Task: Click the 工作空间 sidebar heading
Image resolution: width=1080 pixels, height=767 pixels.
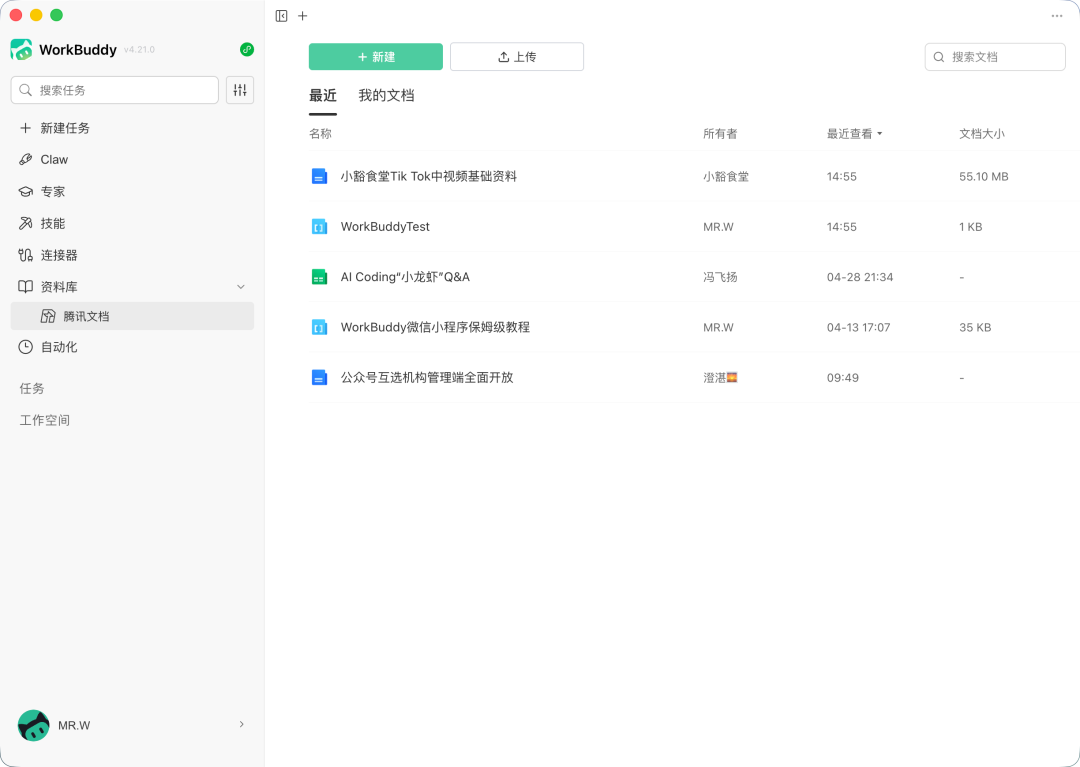Action: tap(45, 420)
